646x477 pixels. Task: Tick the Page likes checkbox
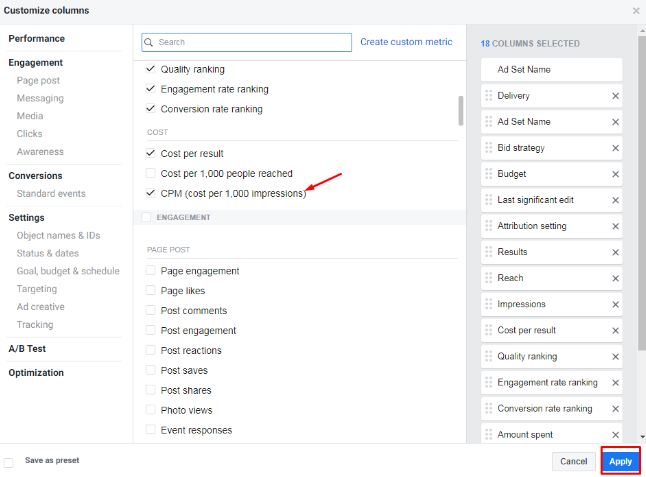point(151,291)
